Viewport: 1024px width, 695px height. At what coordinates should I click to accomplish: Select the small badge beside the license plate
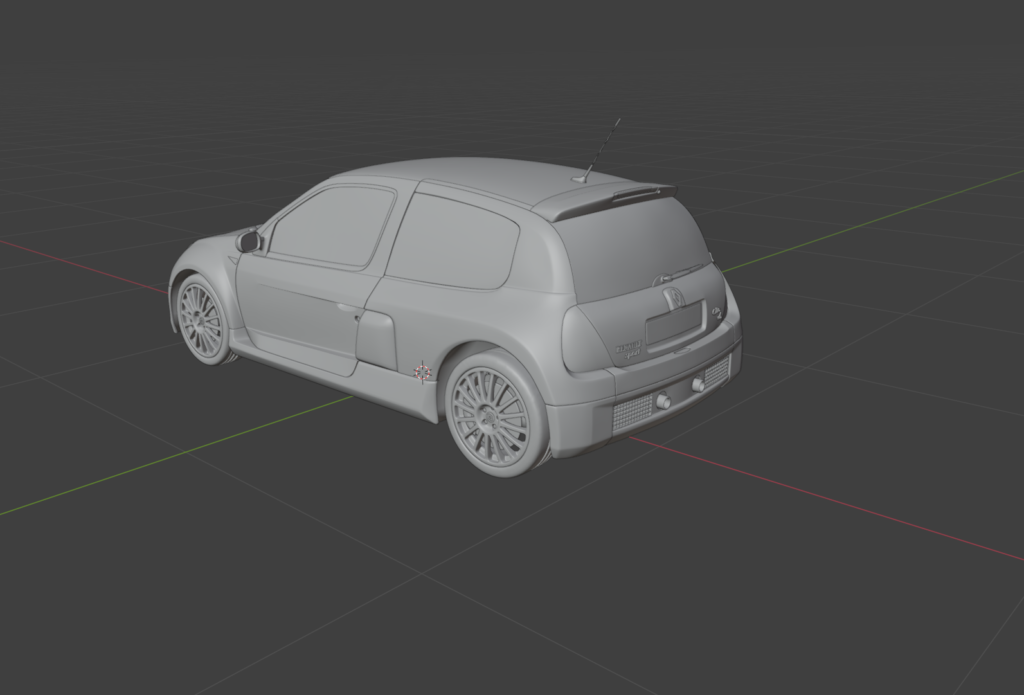click(x=716, y=312)
